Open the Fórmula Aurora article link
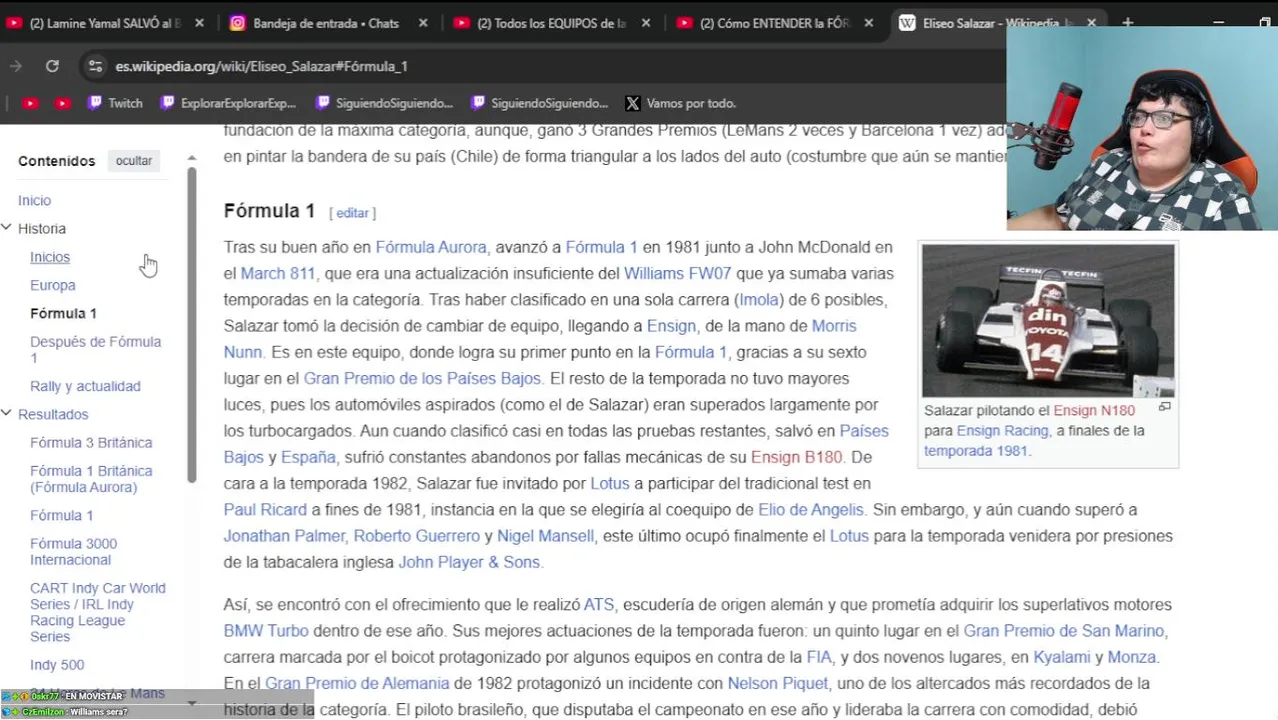 [x=431, y=247]
